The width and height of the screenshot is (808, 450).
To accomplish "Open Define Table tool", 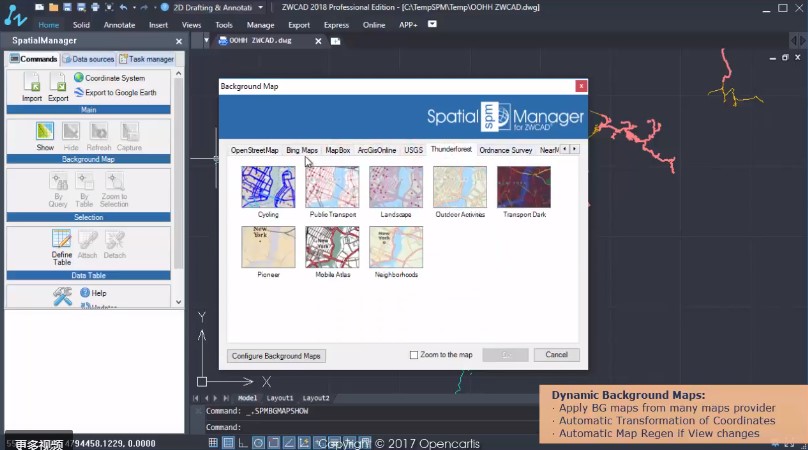I will click(x=61, y=240).
